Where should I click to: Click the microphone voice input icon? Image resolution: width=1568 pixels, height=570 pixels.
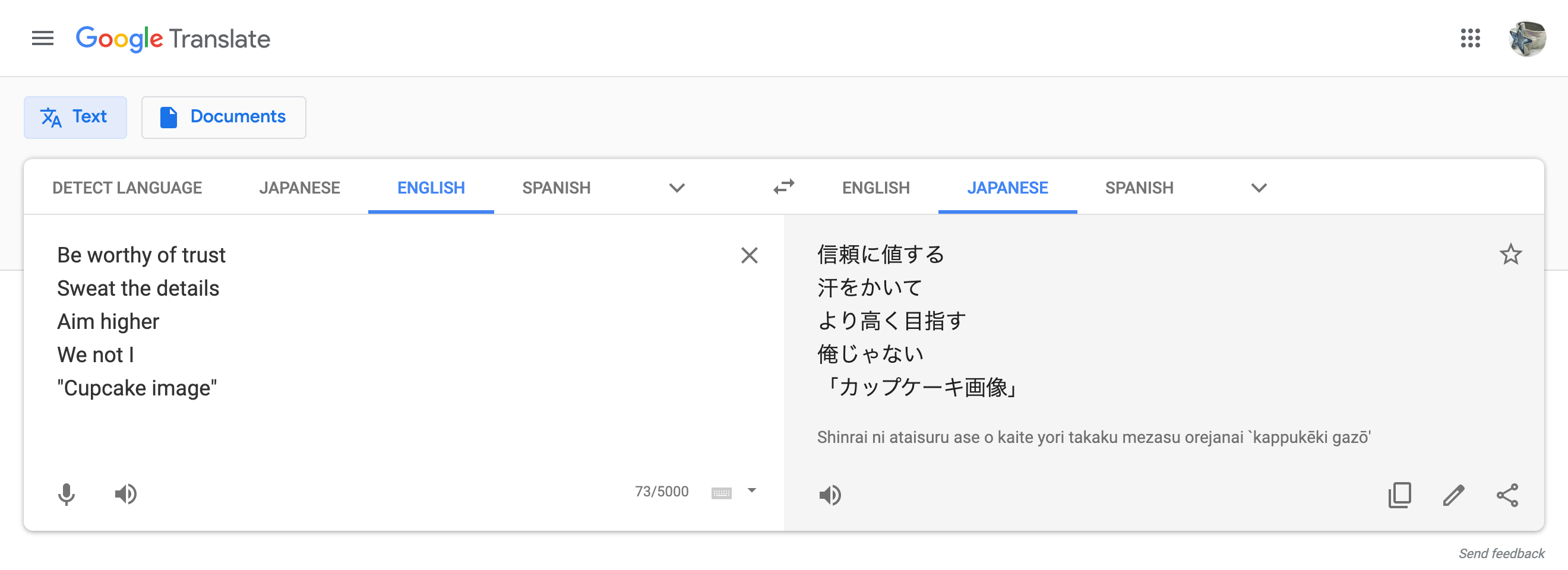click(x=67, y=494)
